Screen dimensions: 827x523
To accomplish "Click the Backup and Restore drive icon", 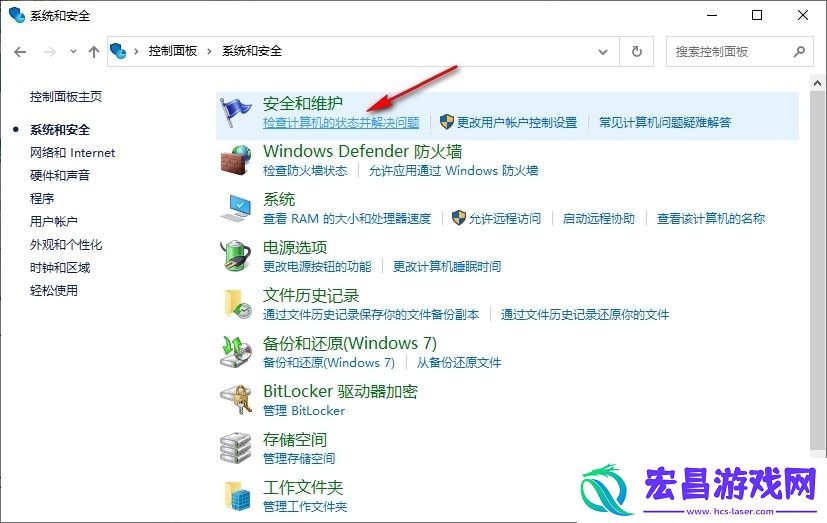I will point(235,352).
